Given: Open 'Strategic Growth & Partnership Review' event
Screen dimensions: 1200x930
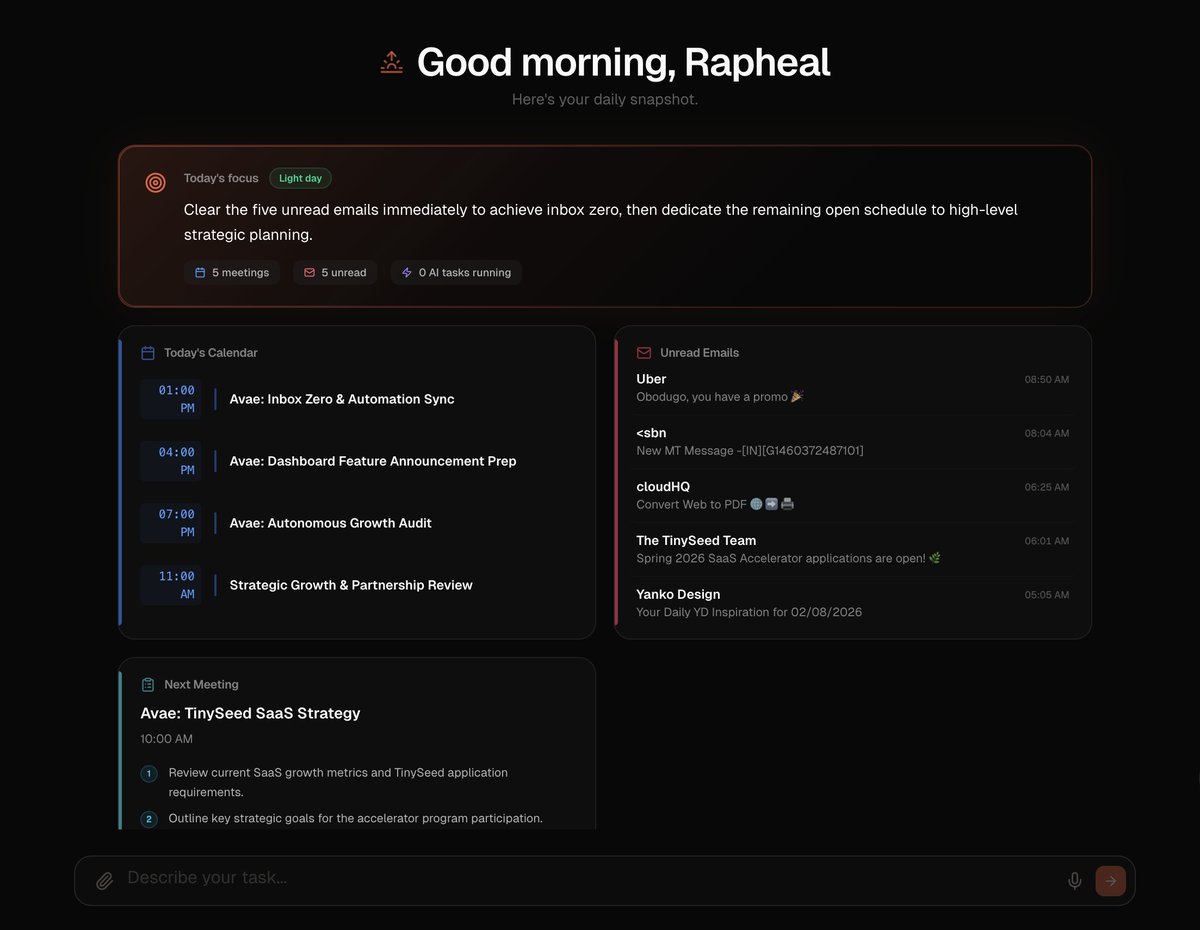Looking at the screenshot, I should [351, 585].
